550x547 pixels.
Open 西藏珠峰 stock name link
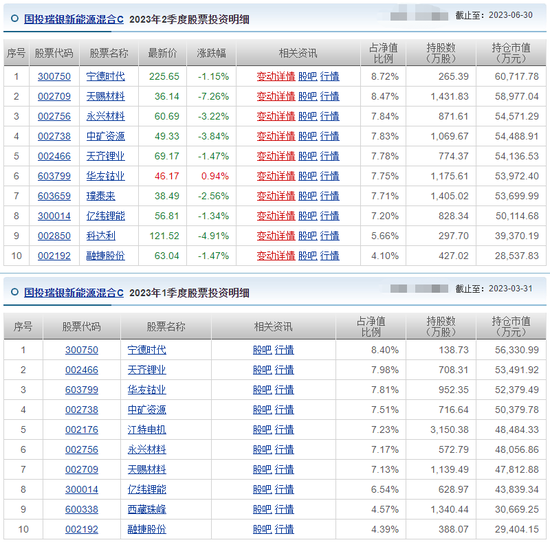[147, 509]
